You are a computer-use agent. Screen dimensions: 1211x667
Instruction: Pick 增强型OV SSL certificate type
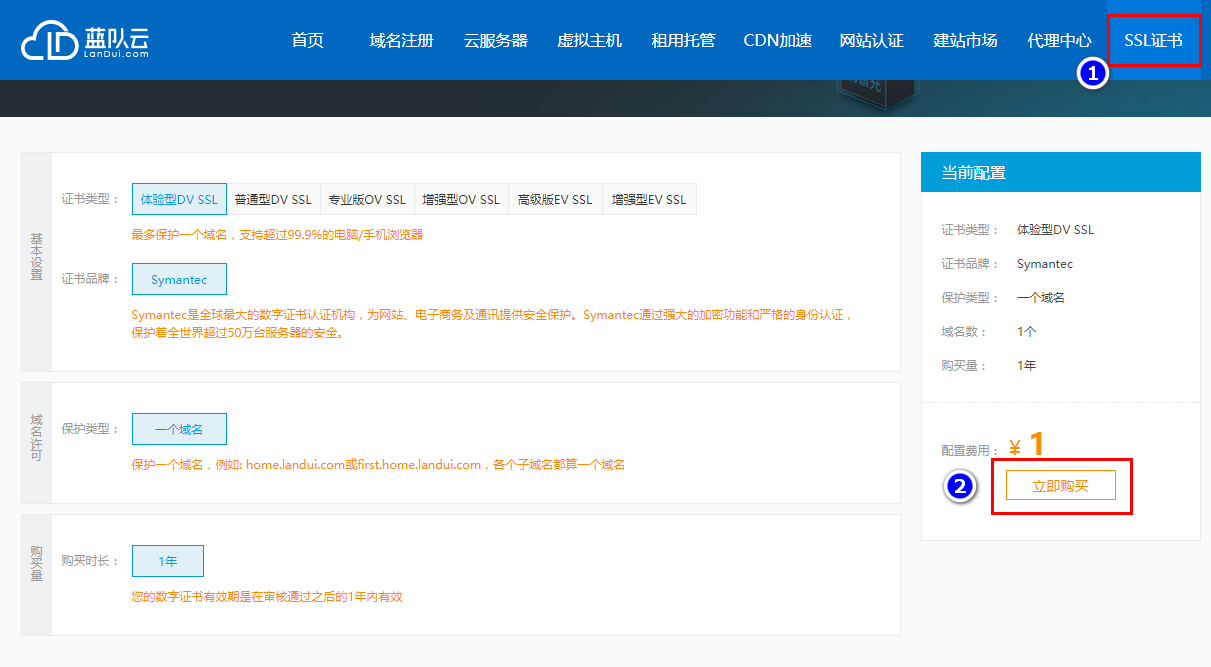coord(461,199)
